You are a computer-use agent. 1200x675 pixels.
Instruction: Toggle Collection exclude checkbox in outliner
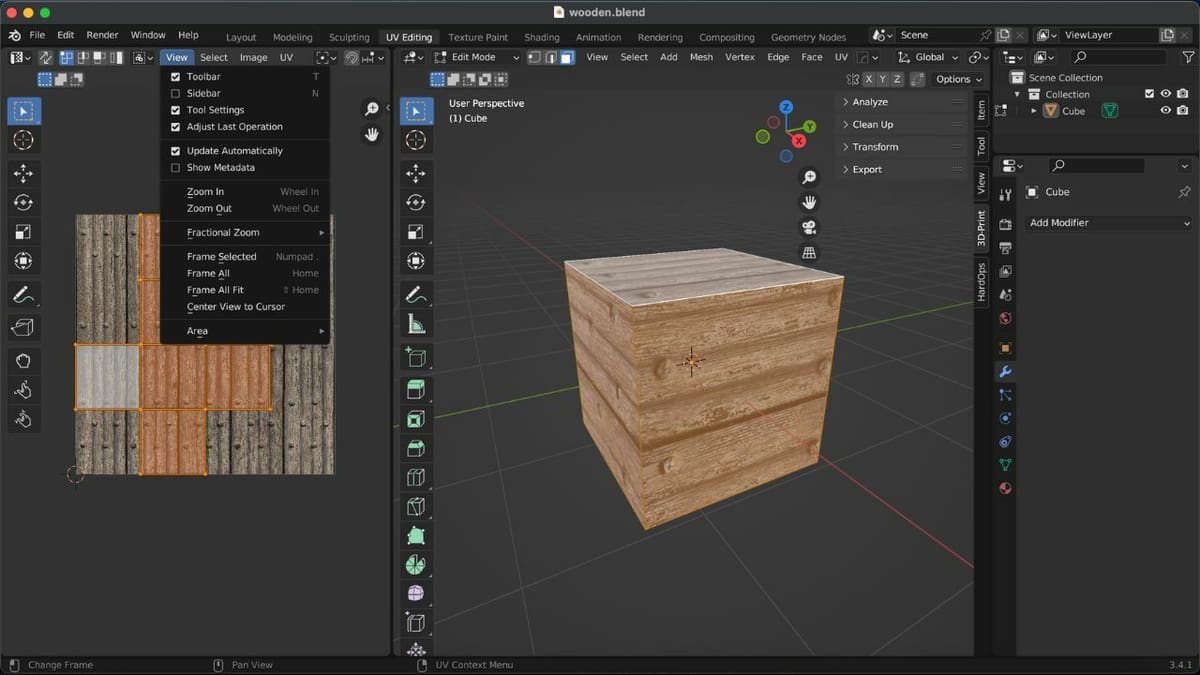[x=1149, y=94]
